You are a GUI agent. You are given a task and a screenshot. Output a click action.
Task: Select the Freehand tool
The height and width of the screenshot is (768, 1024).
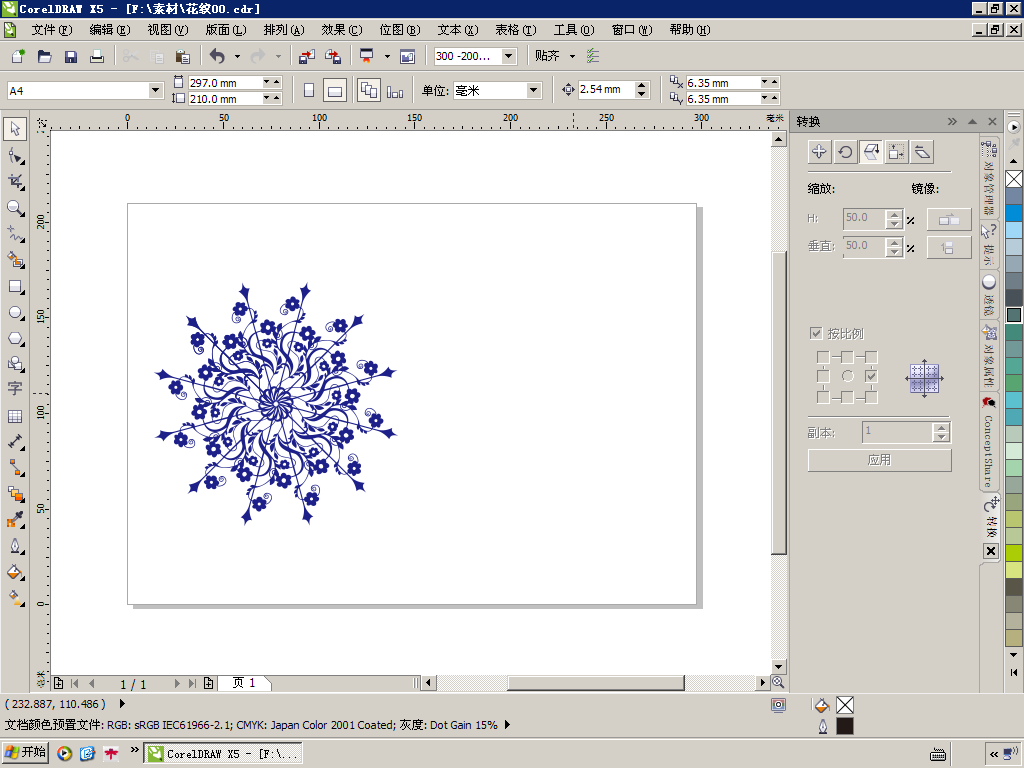(15, 234)
